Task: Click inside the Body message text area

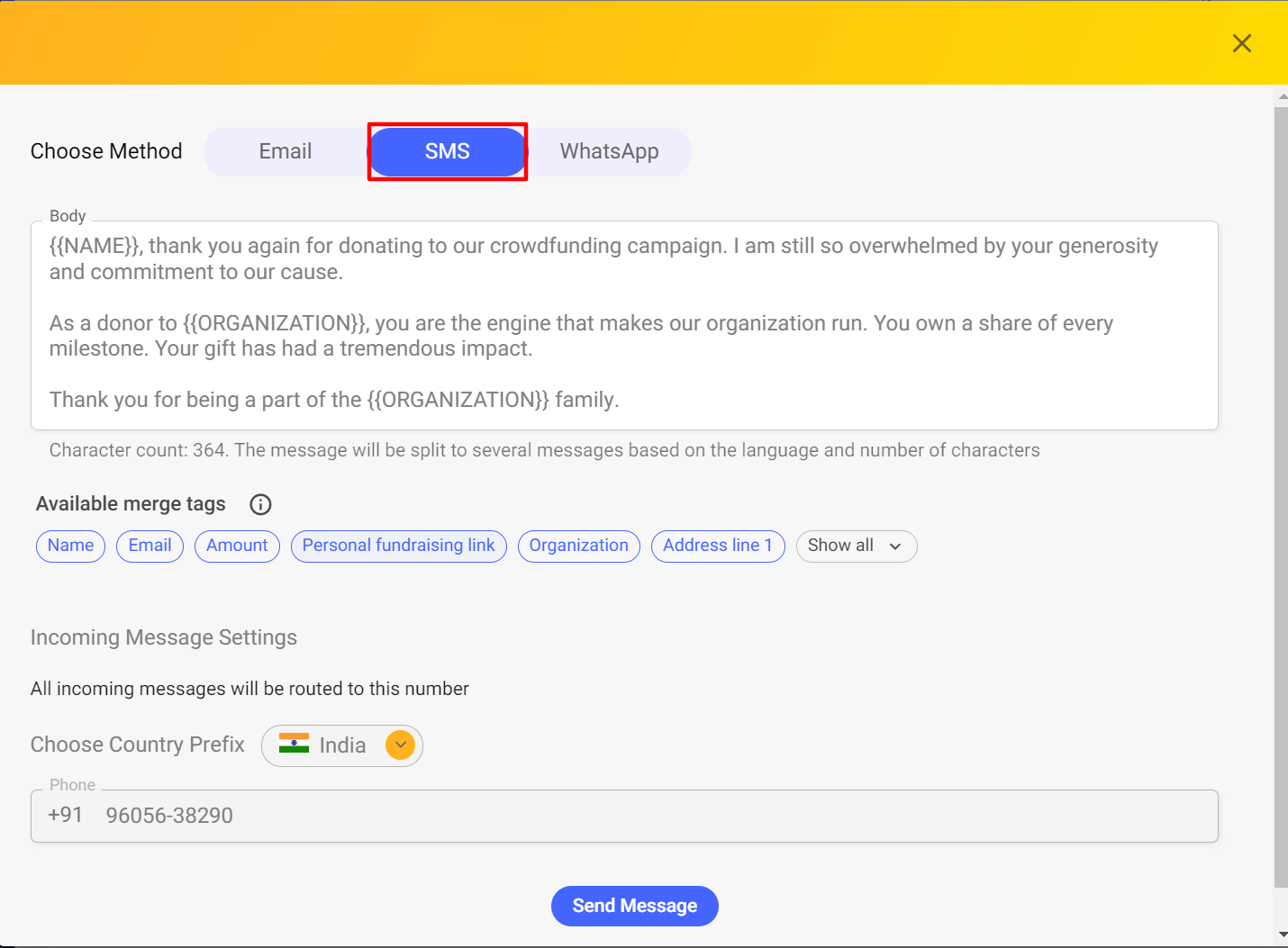Action: 624,325
